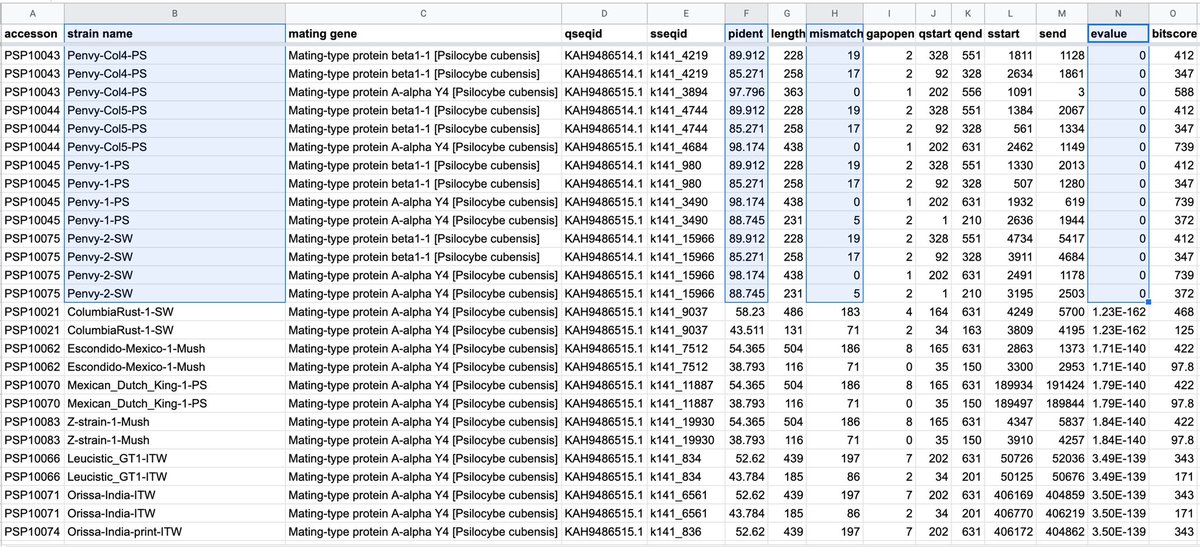Viewport: 1200px width, 547px height.
Task: Select the sstart cell showing 406770
Action: tap(1010, 513)
